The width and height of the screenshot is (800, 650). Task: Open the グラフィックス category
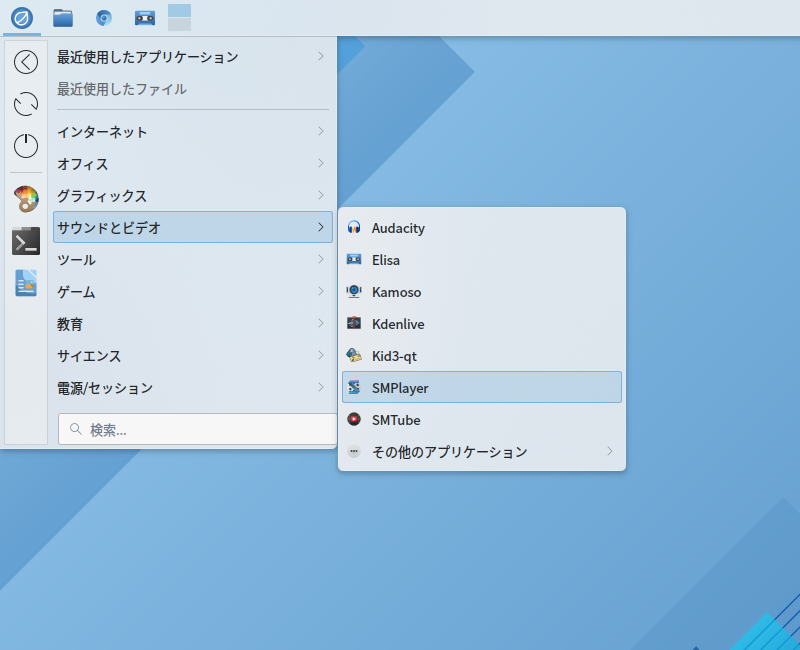pos(193,195)
